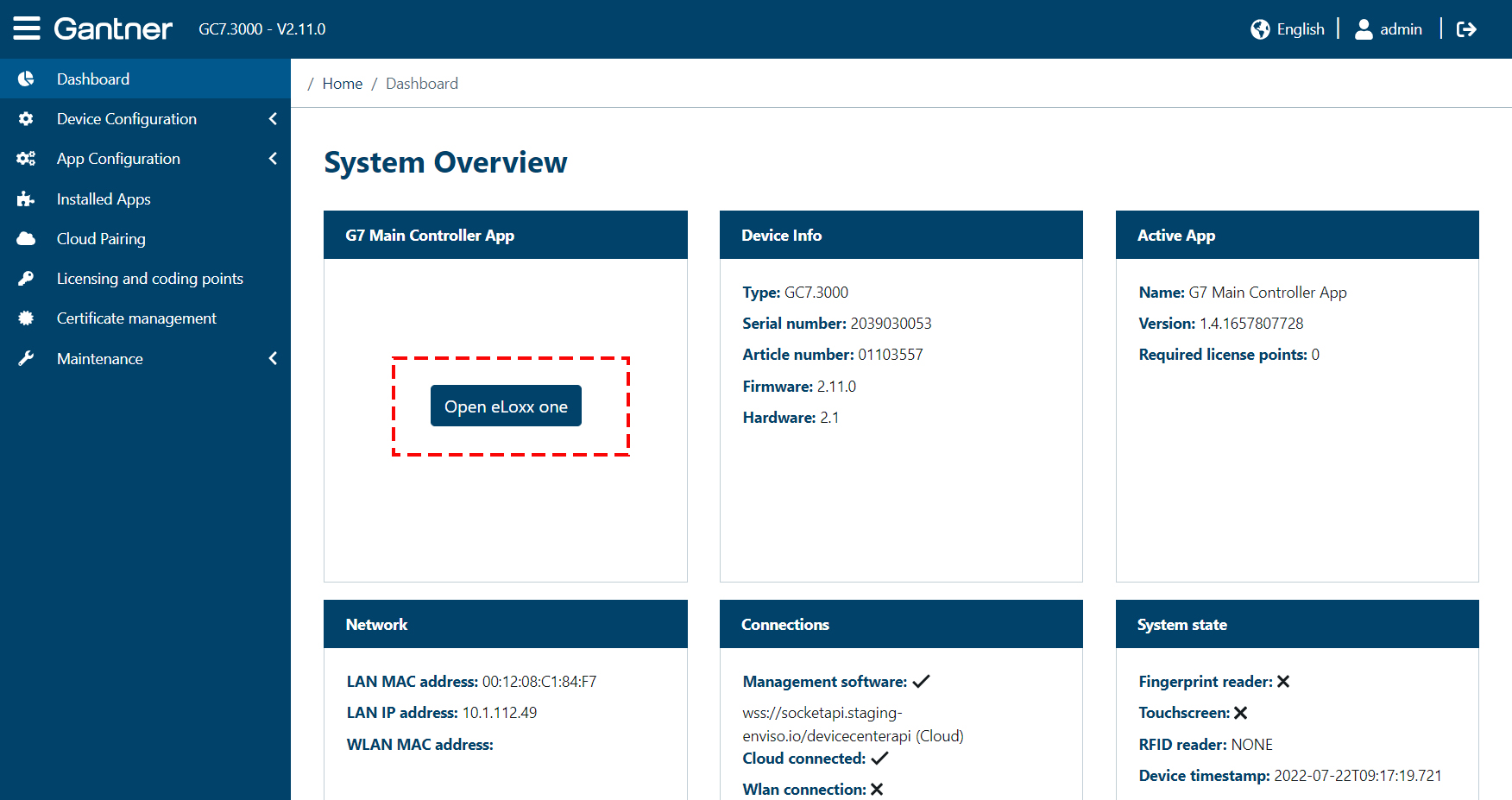The width and height of the screenshot is (1512, 800).
Task: Select the Device timestamp value
Action: click(1358, 776)
